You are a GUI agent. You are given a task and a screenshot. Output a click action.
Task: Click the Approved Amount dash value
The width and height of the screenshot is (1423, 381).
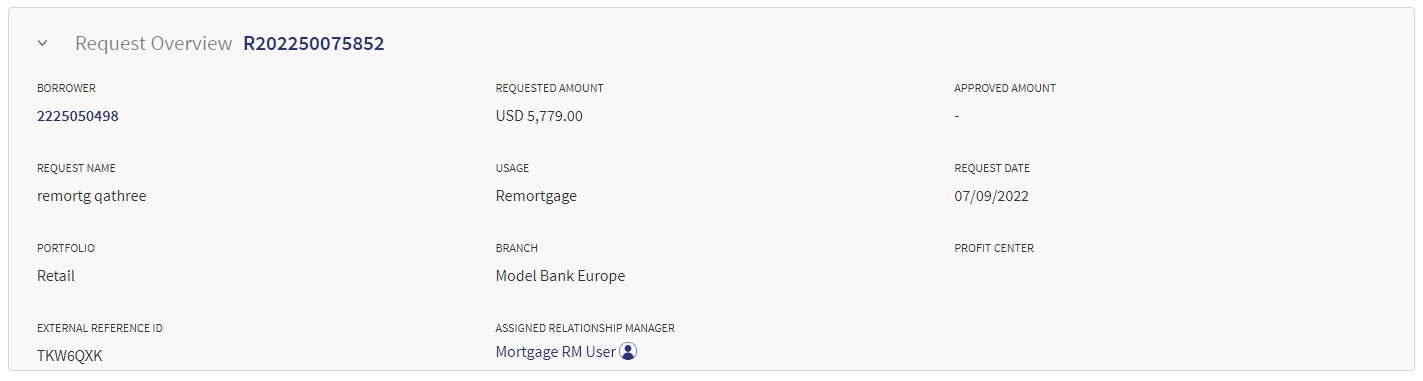pyautogui.click(x=957, y=116)
